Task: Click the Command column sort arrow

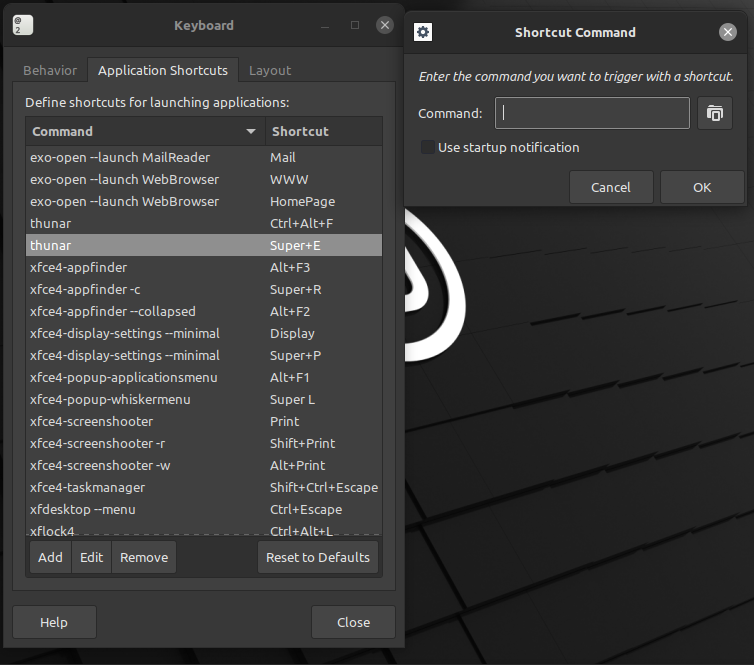Action: click(251, 131)
